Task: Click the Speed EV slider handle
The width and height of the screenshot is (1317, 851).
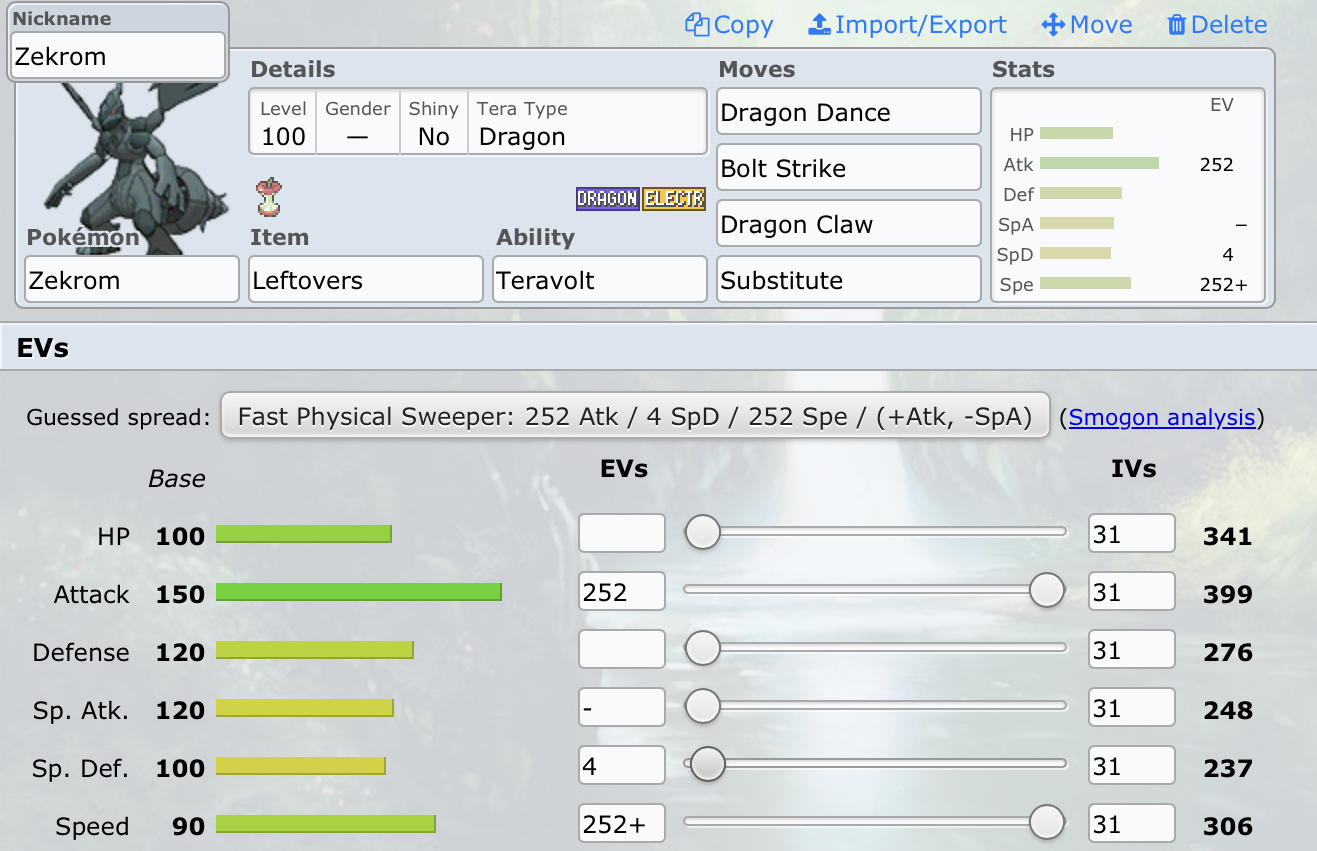Action: click(1047, 823)
